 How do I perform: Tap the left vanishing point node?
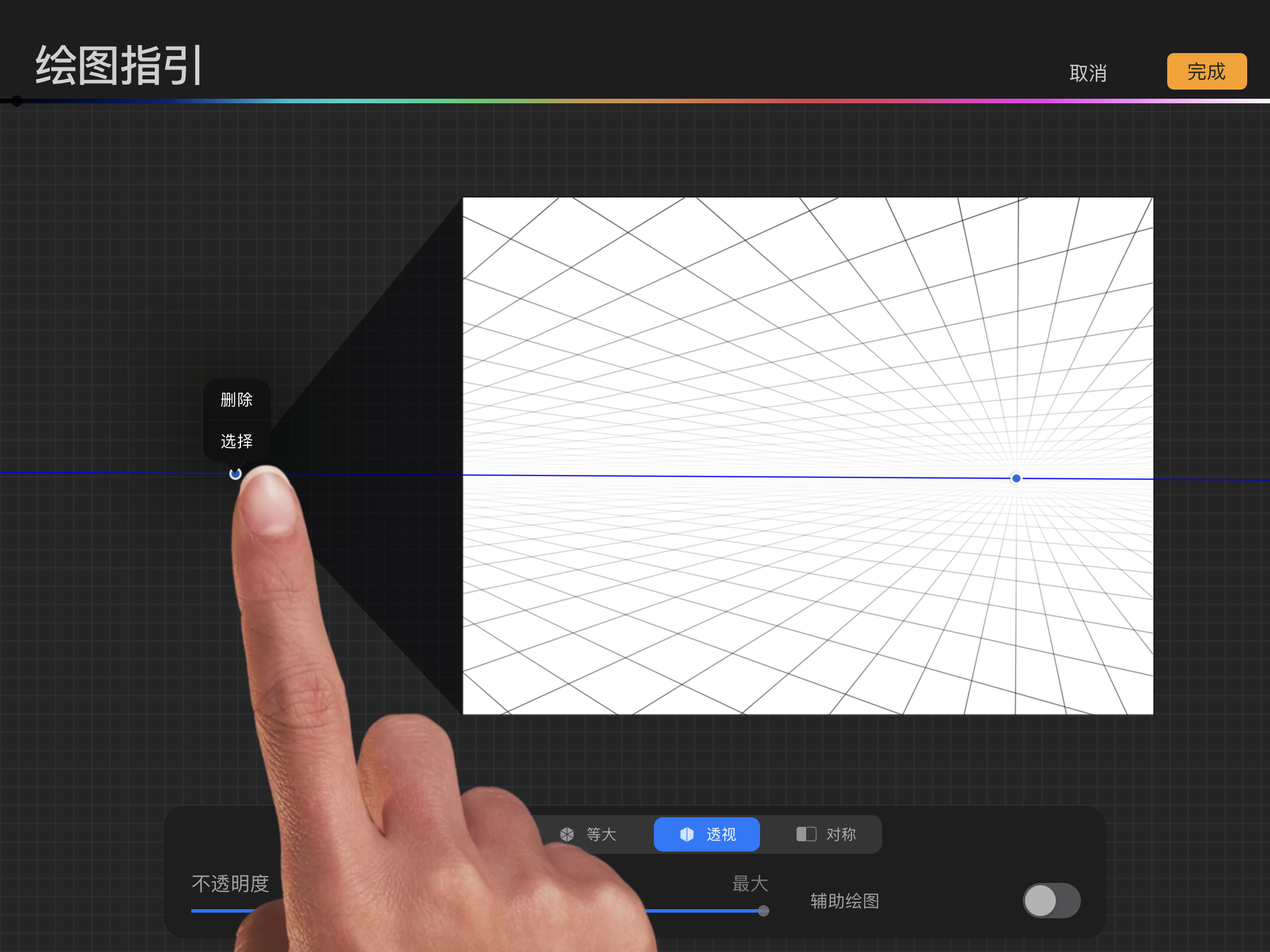click(x=235, y=473)
